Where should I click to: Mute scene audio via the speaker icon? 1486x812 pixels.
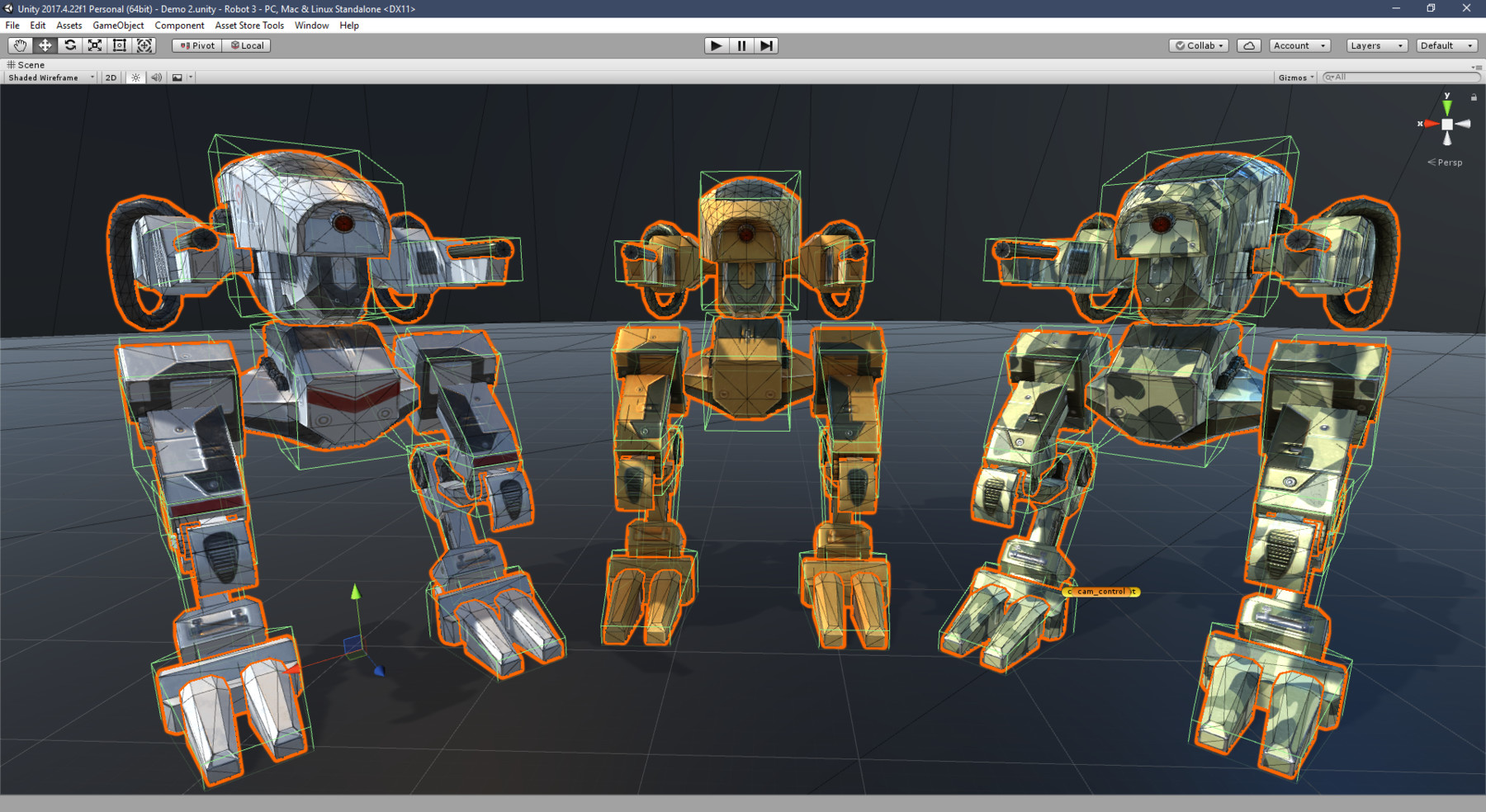156,77
